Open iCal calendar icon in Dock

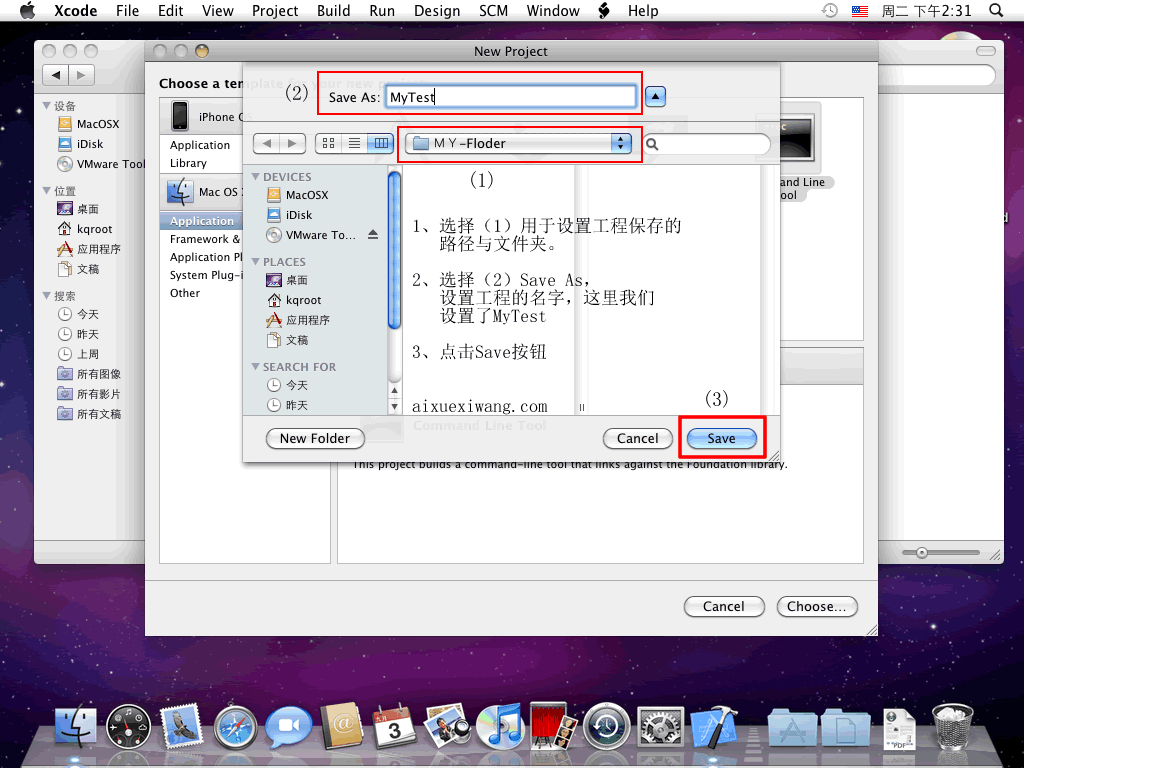coord(395,726)
